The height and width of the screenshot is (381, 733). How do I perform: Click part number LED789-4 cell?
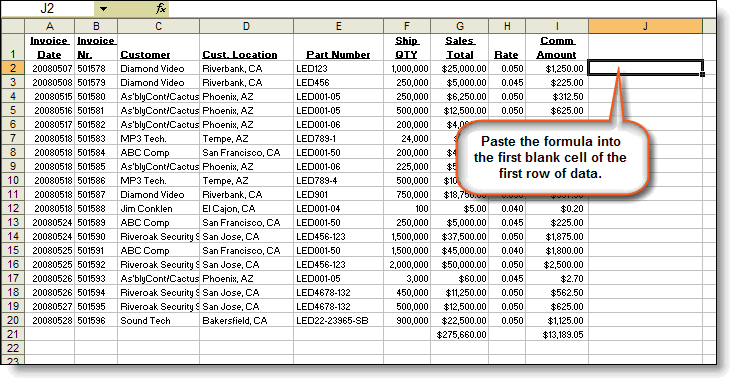pyautogui.click(x=338, y=180)
